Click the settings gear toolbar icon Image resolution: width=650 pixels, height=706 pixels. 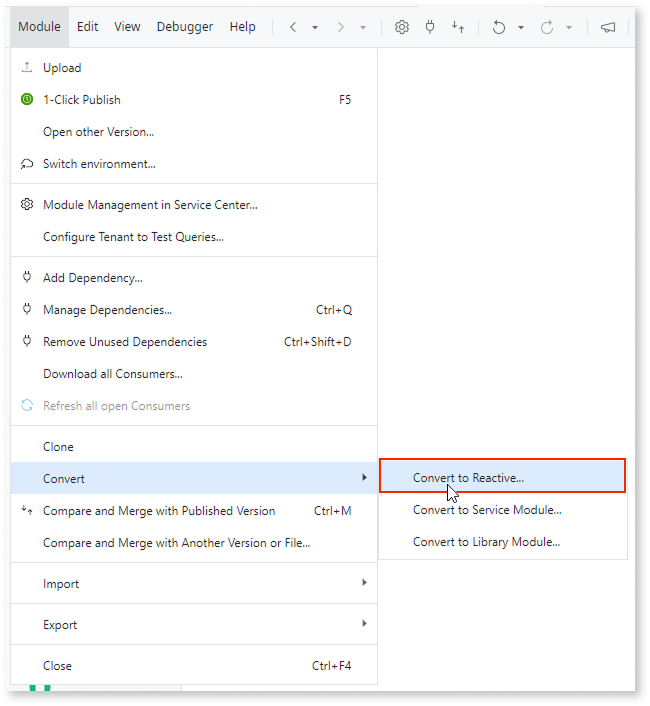(402, 27)
